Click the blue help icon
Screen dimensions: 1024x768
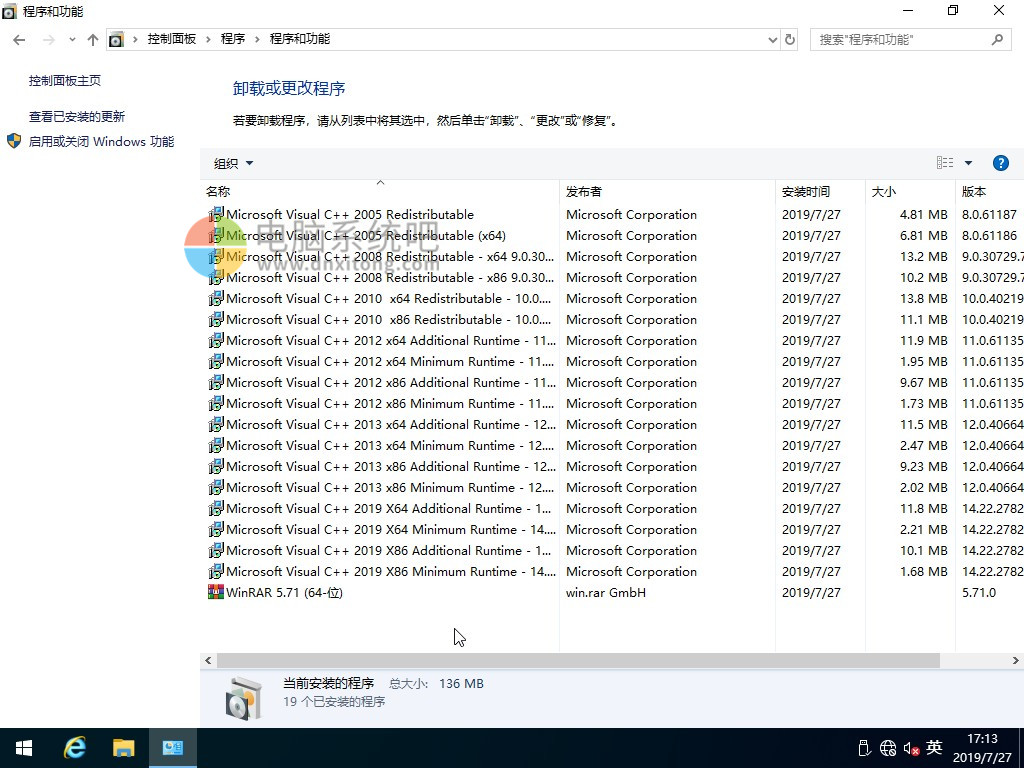click(1000, 163)
